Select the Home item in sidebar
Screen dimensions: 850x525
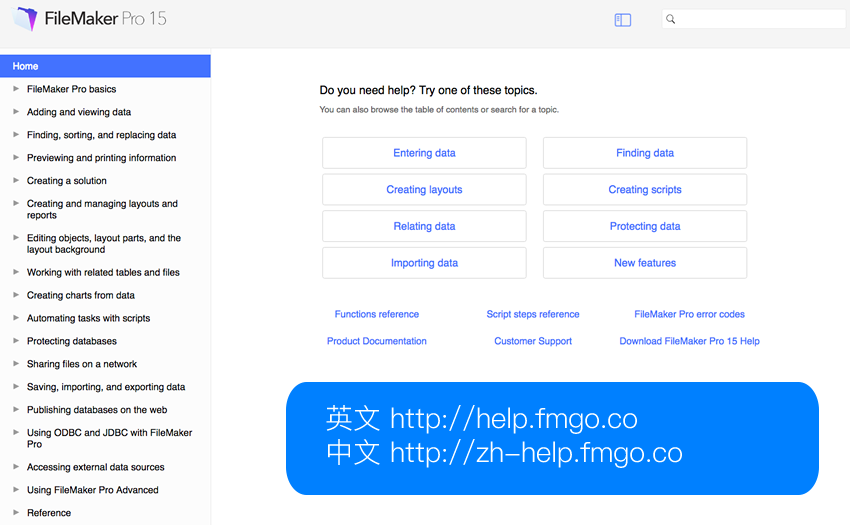coord(105,66)
